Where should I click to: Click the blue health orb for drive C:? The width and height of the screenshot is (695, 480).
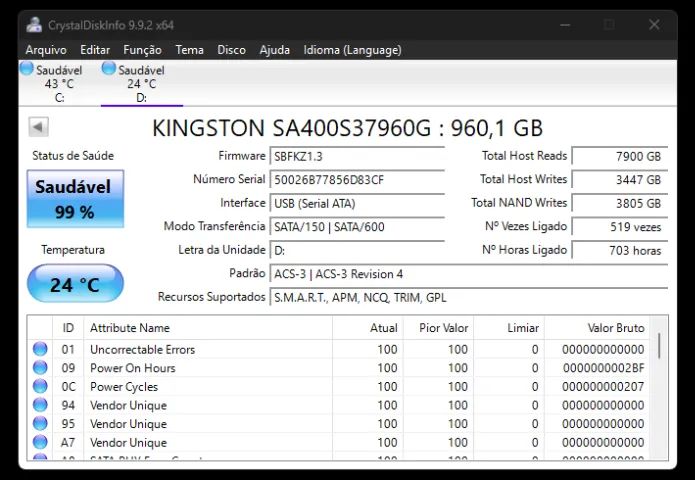pyautogui.click(x=27, y=68)
